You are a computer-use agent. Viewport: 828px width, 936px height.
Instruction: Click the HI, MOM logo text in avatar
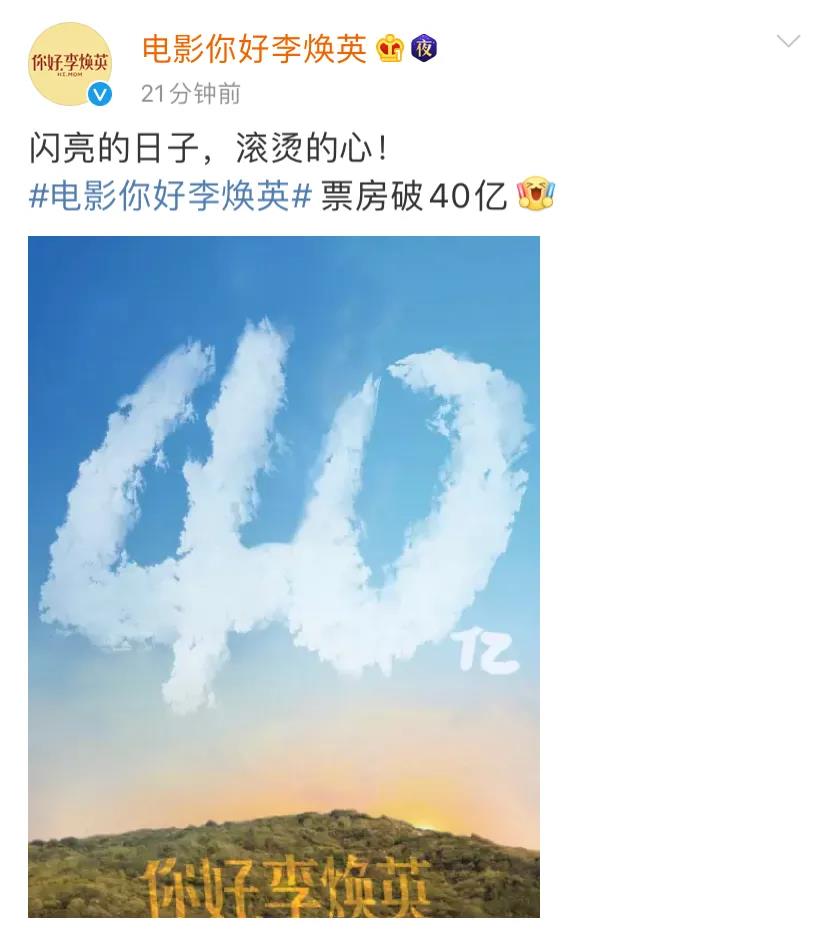click(x=70, y=75)
